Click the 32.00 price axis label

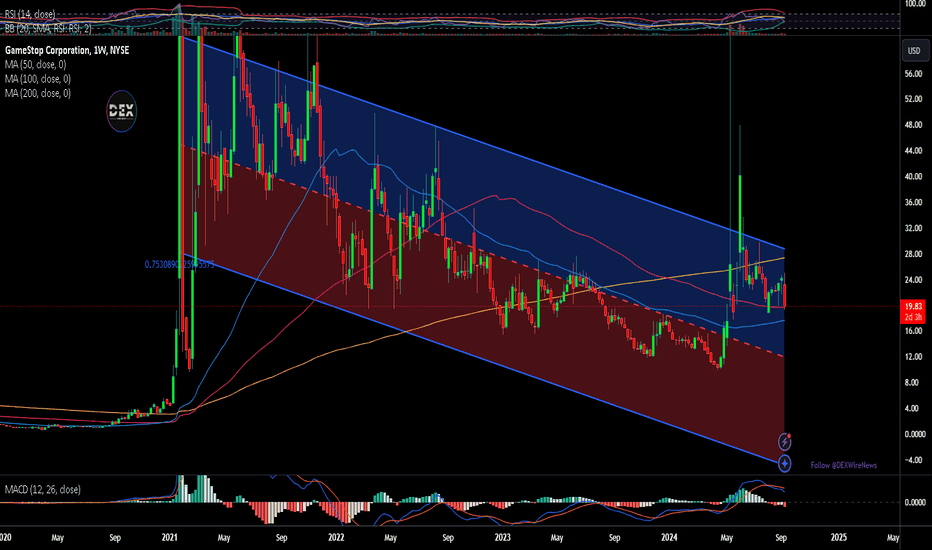pos(913,228)
